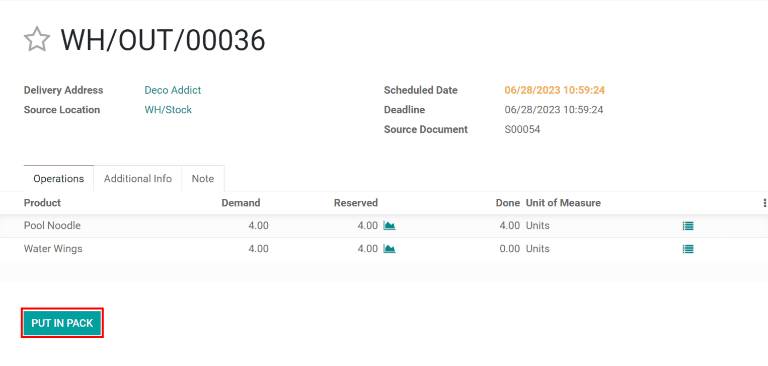Mark WH/OUT/00036 as favorite with star
Screen dimensions: 768x366
(37, 40)
